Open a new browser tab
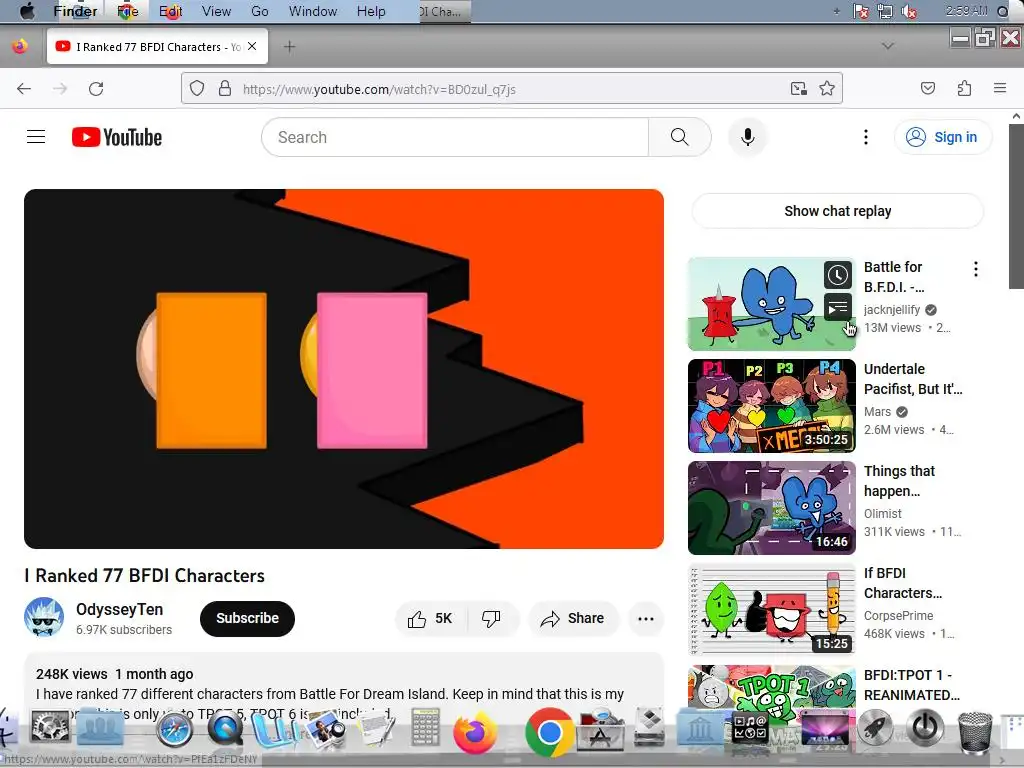 289,46
